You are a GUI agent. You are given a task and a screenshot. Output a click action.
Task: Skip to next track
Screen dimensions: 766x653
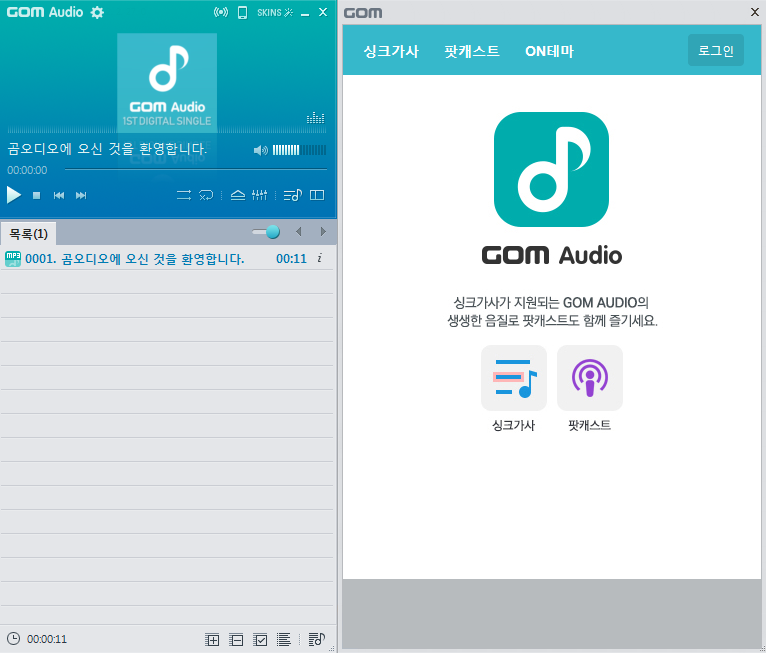pyautogui.click(x=81, y=195)
